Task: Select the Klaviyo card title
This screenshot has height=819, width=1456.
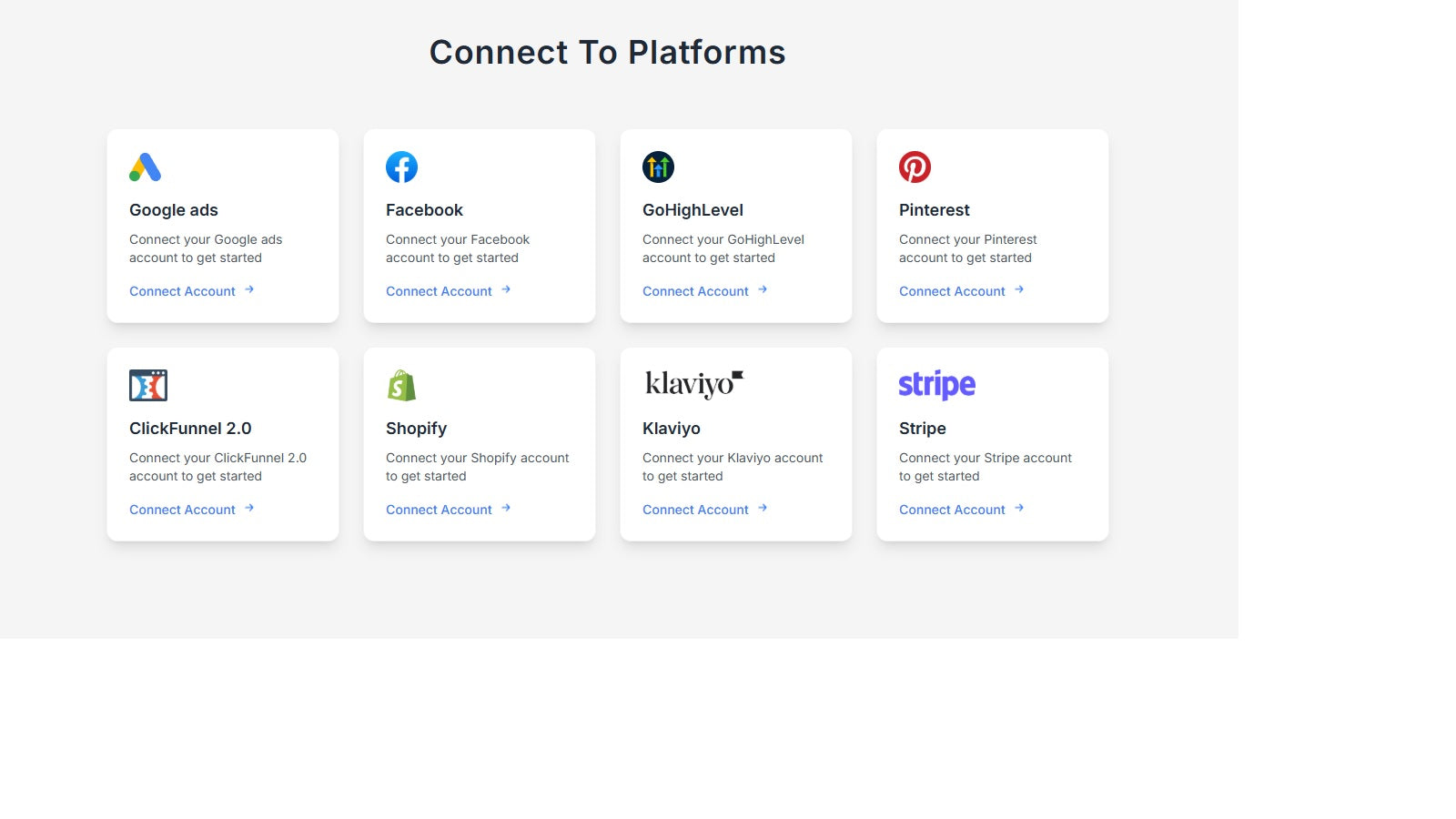Action: pyautogui.click(x=672, y=429)
